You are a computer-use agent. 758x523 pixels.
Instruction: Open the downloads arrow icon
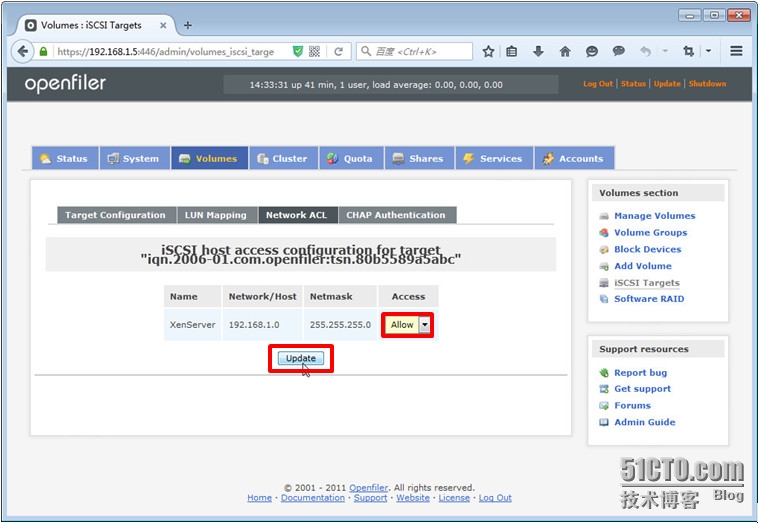click(x=538, y=51)
